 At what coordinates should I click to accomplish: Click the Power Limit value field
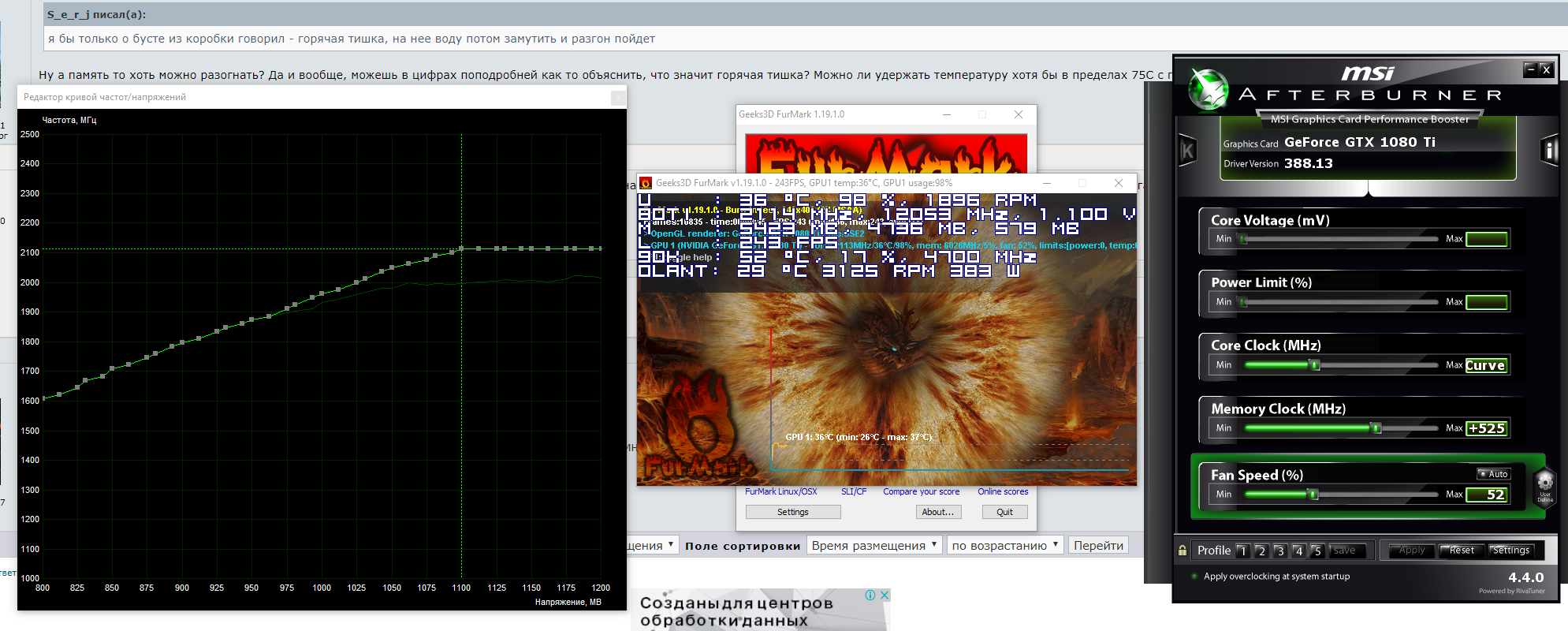click(1487, 302)
